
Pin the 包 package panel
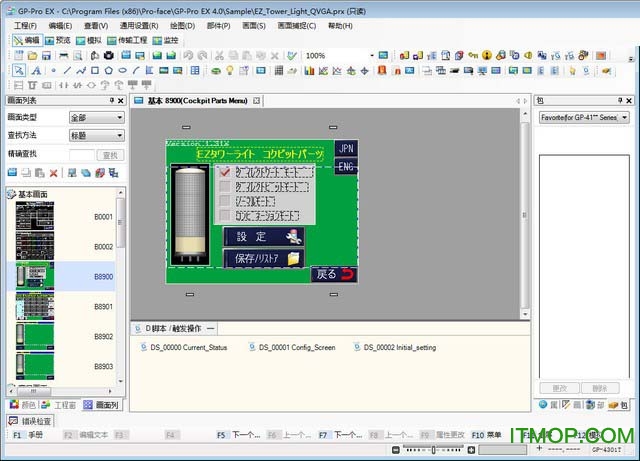point(620,100)
